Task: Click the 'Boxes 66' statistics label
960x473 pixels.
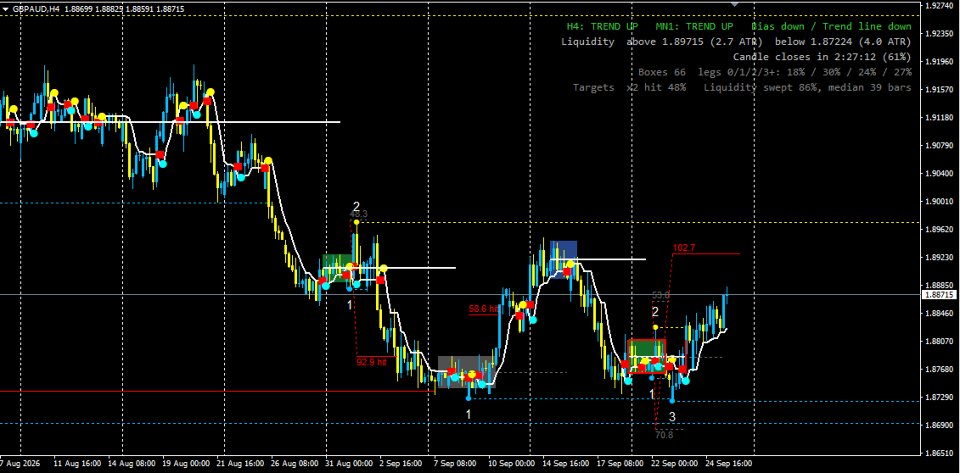Action: pyautogui.click(x=662, y=72)
